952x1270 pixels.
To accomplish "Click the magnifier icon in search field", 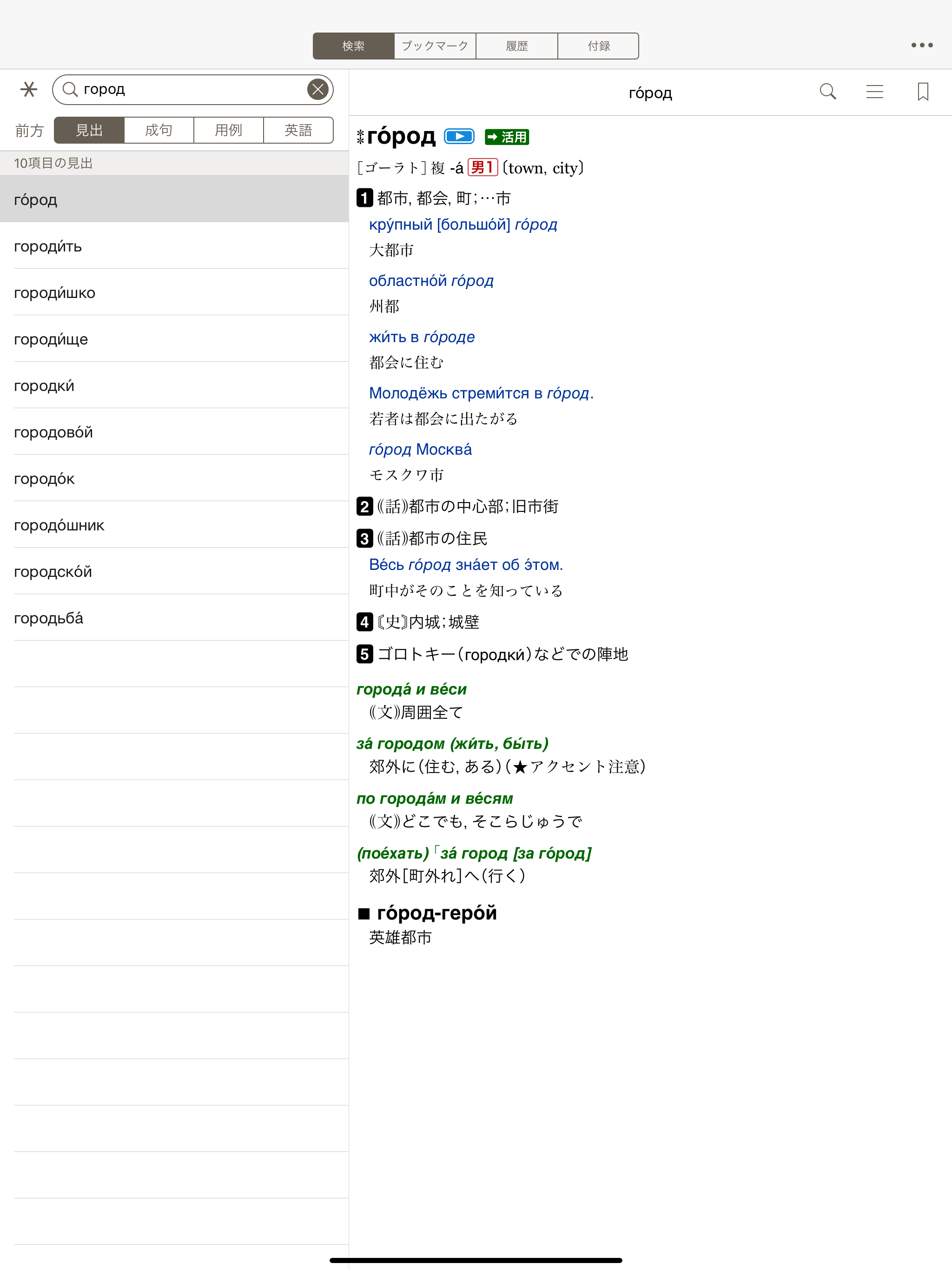I will coord(70,90).
